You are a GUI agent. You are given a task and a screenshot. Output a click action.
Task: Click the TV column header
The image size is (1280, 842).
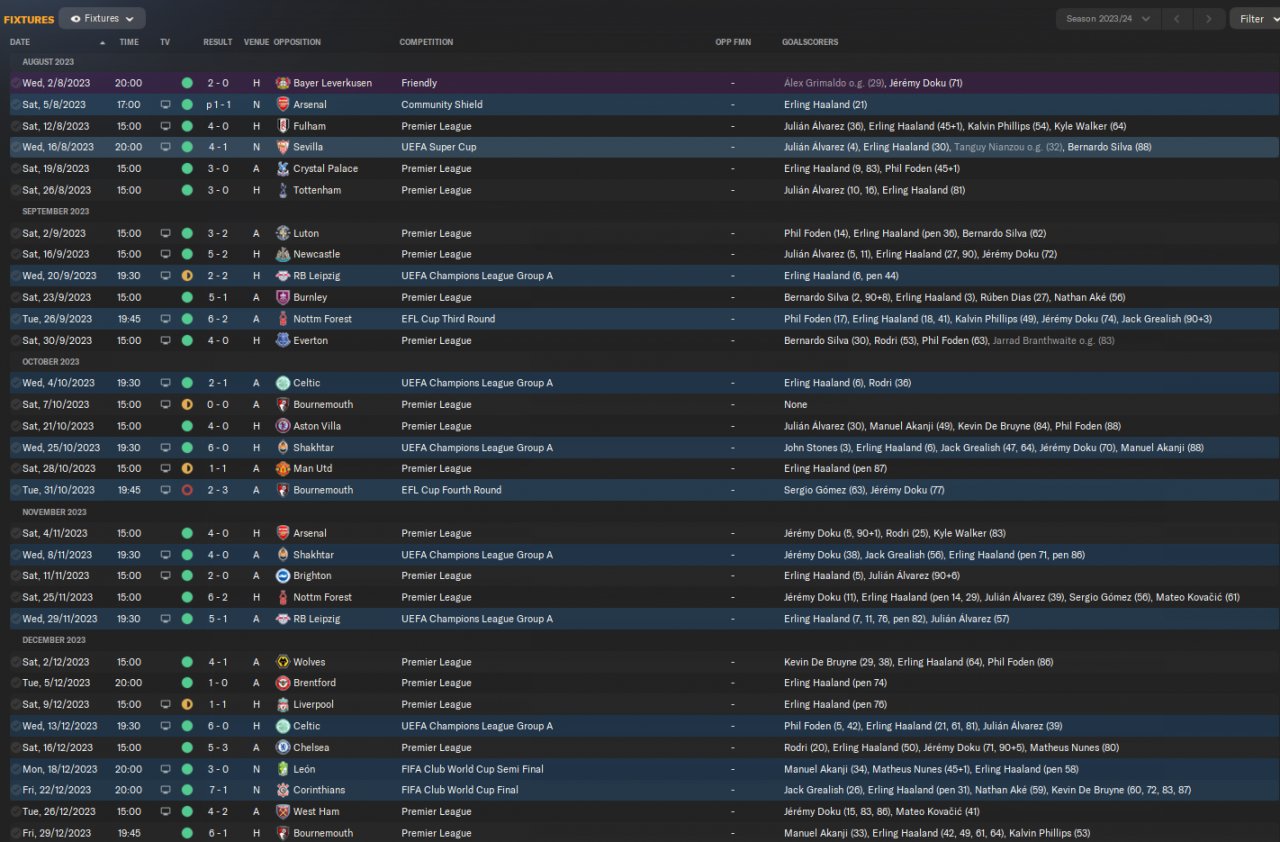(165, 42)
